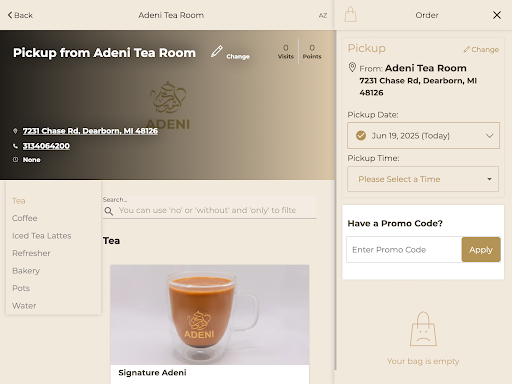Select the Refresher category
512x384 pixels.
coord(31,253)
